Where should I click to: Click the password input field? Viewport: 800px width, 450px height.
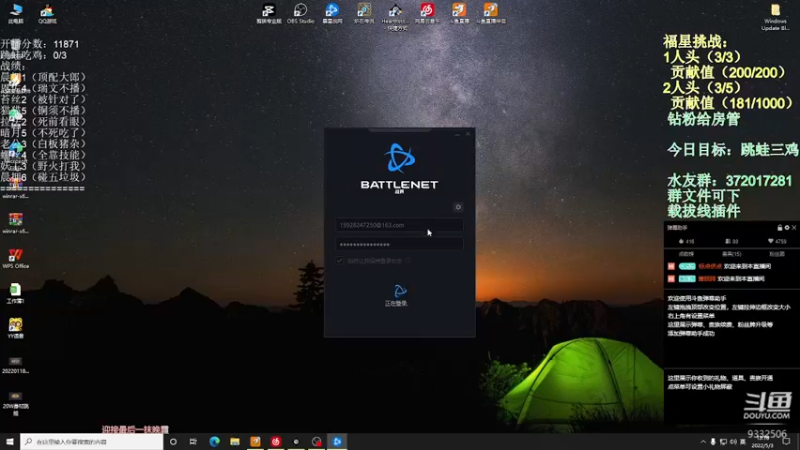(x=399, y=244)
